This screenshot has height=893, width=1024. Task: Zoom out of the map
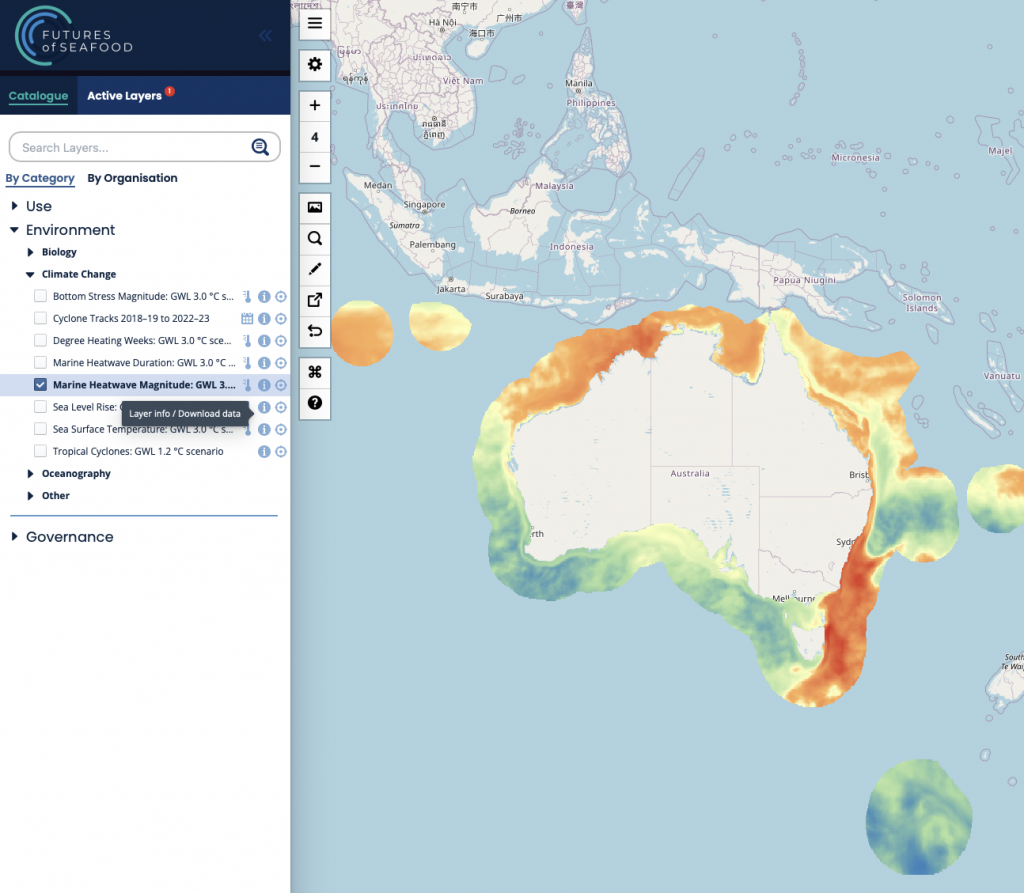[x=315, y=166]
